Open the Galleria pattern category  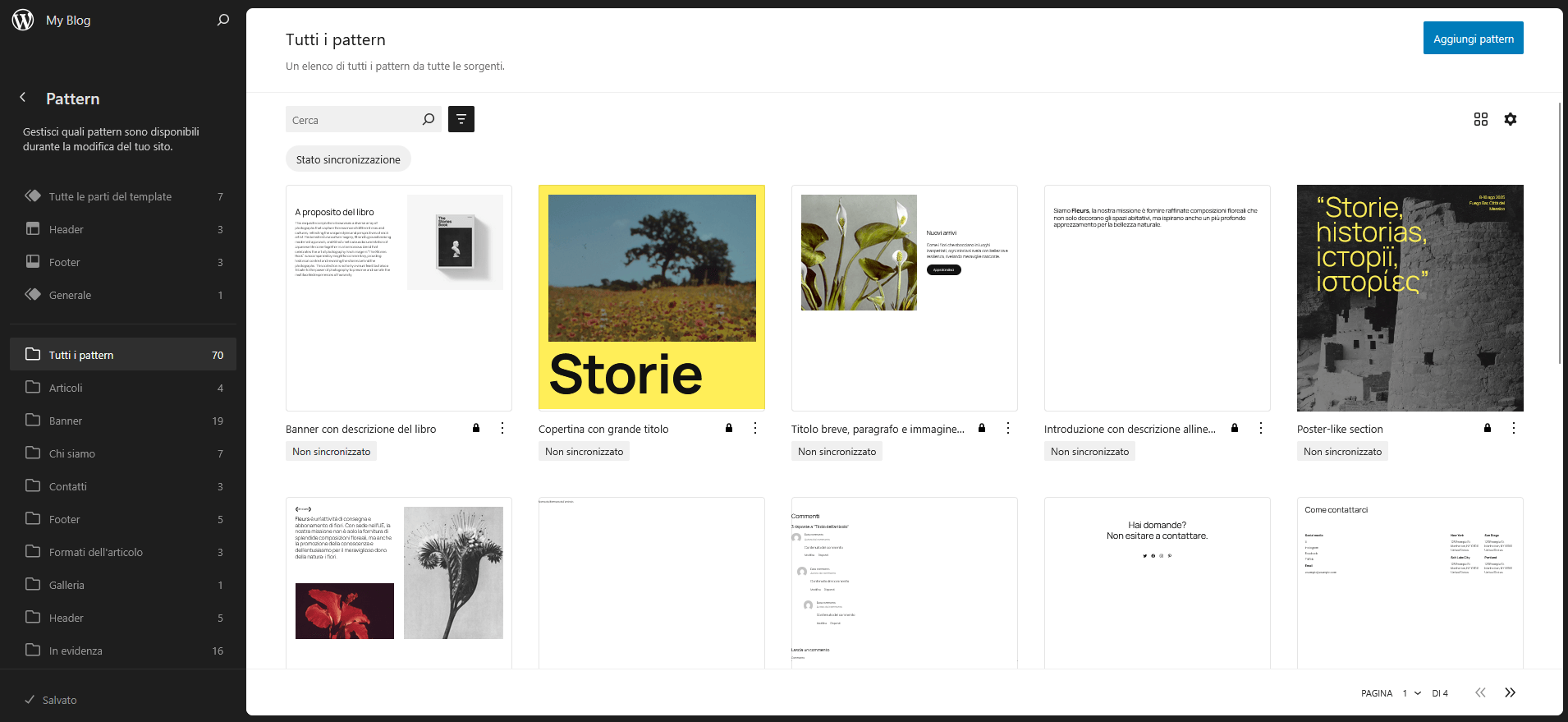coord(123,585)
